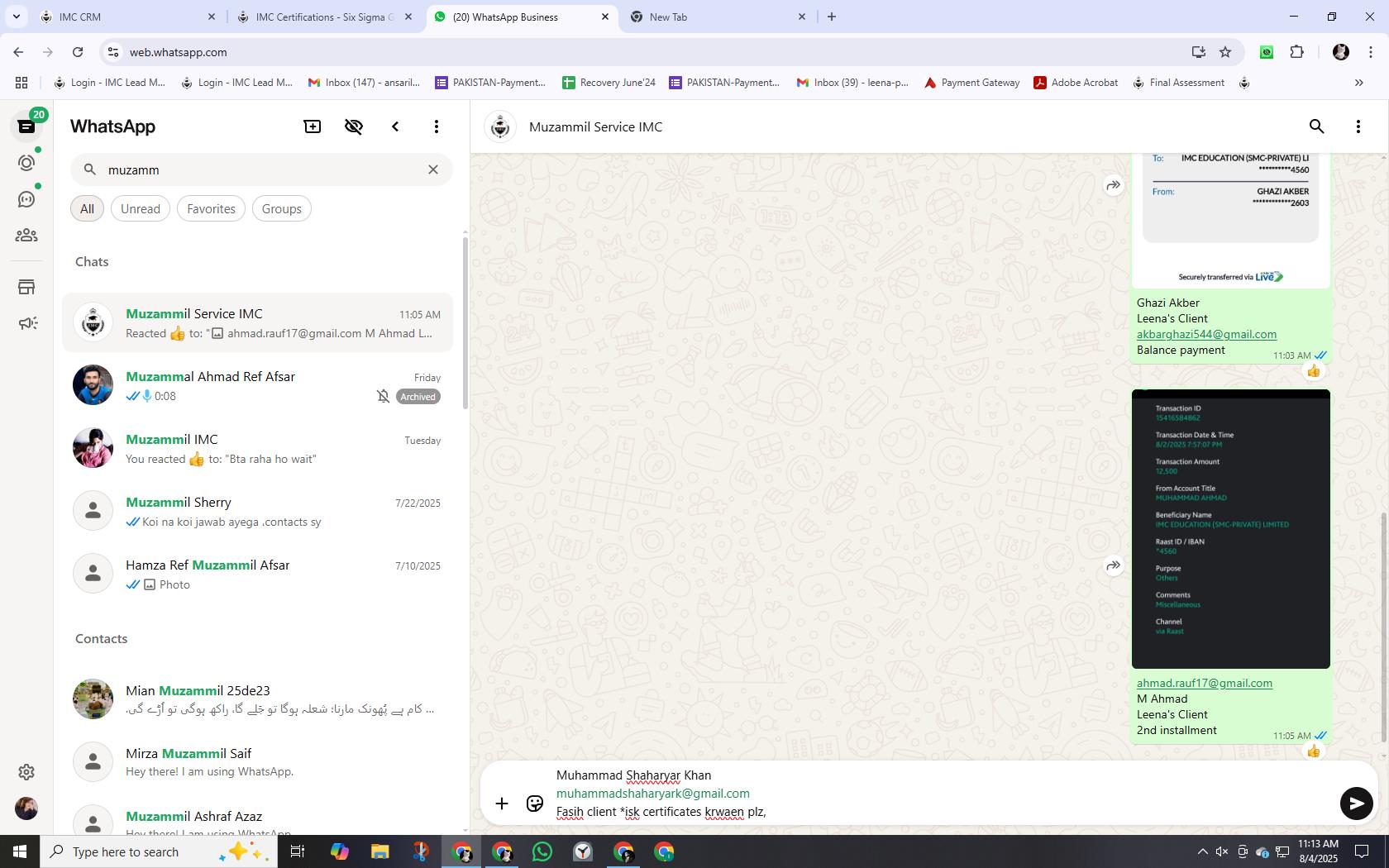Open thumbs-up reaction on 11:03 message

1314,371
